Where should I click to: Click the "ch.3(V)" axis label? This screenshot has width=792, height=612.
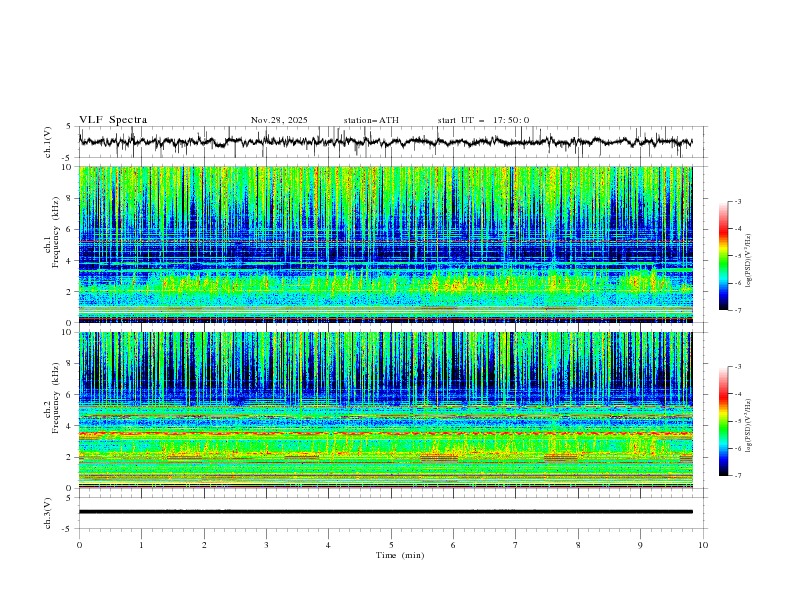coord(48,513)
